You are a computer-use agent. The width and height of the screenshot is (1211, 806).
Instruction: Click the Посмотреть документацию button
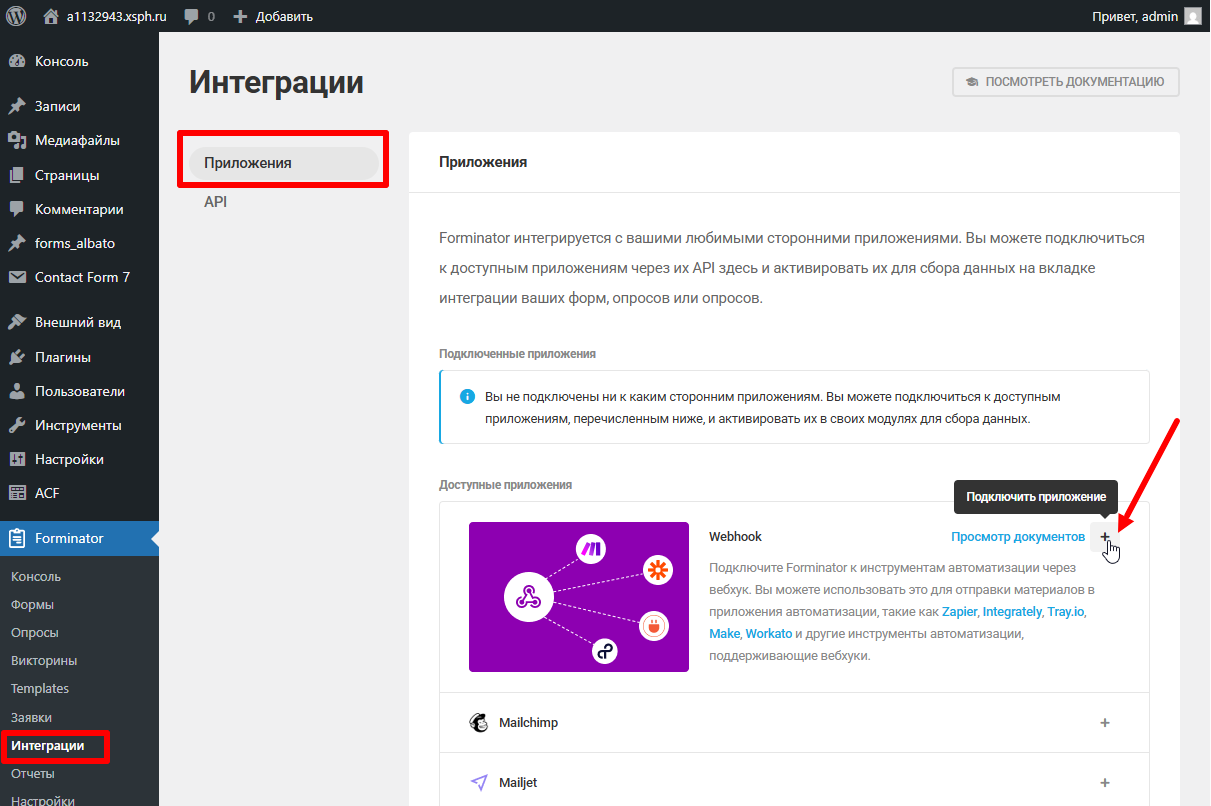[1065, 82]
